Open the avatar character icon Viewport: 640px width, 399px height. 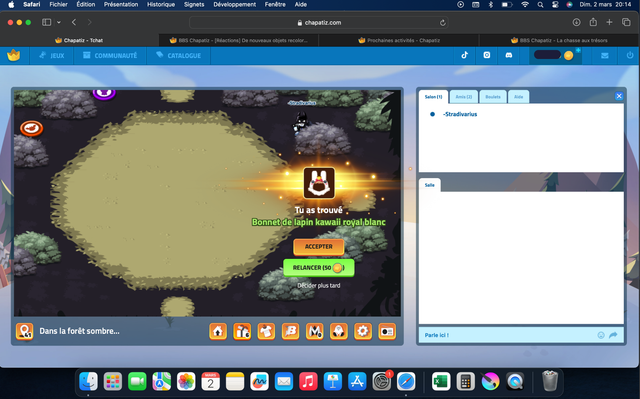[x=339, y=331]
